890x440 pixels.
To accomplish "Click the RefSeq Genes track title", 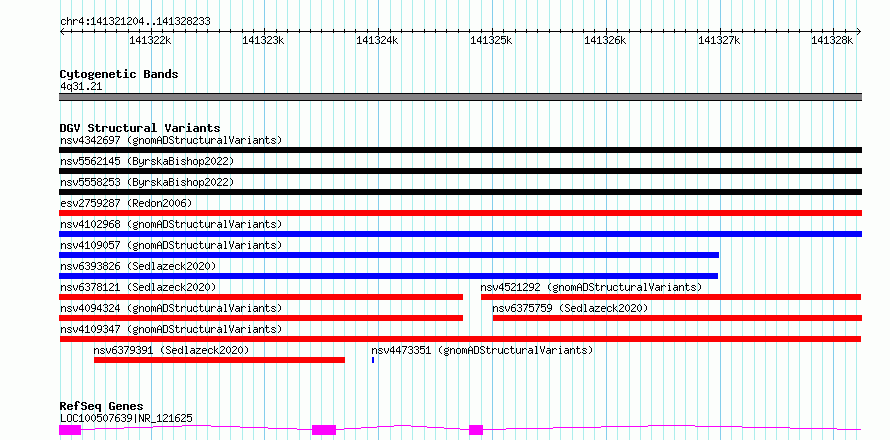I will 102,407.
